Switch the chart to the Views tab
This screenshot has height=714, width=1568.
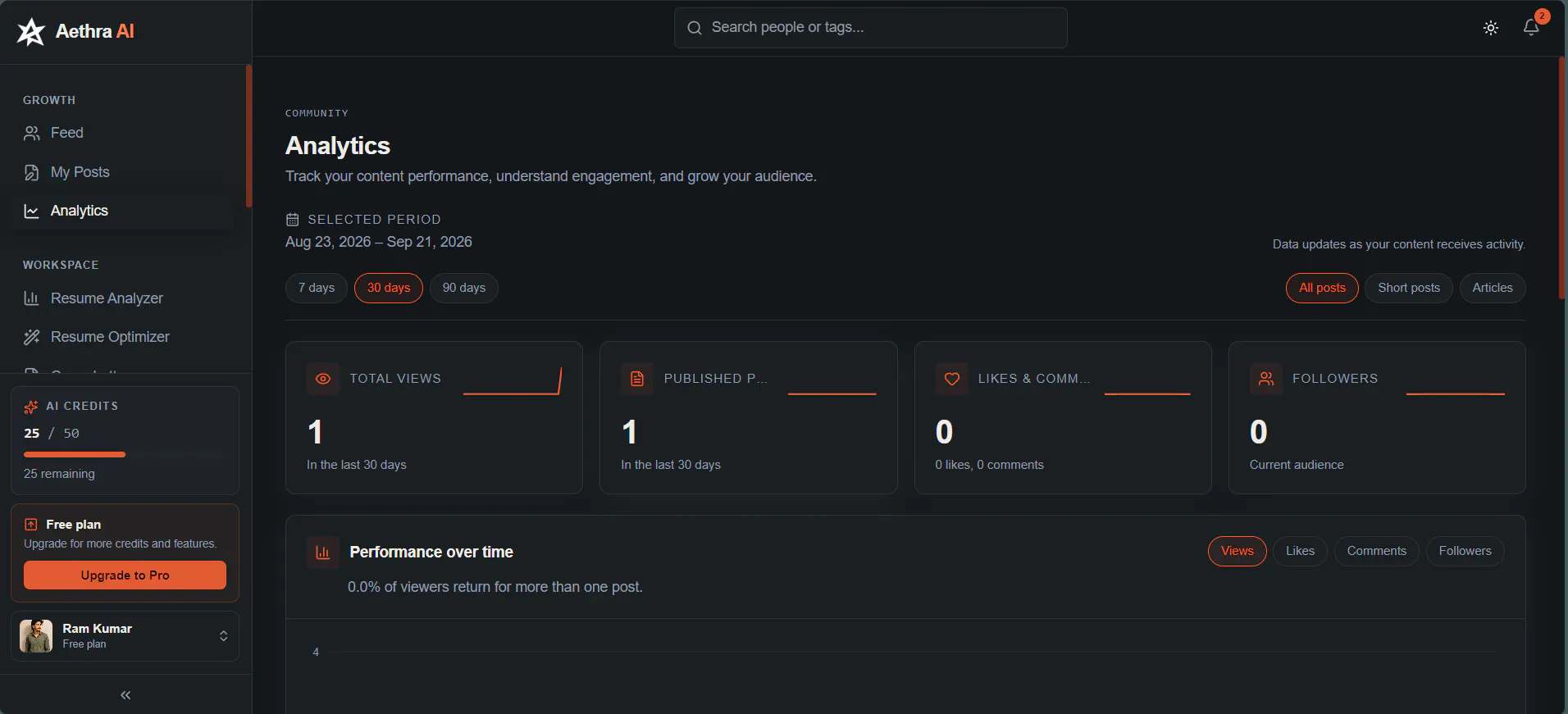(x=1238, y=551)
